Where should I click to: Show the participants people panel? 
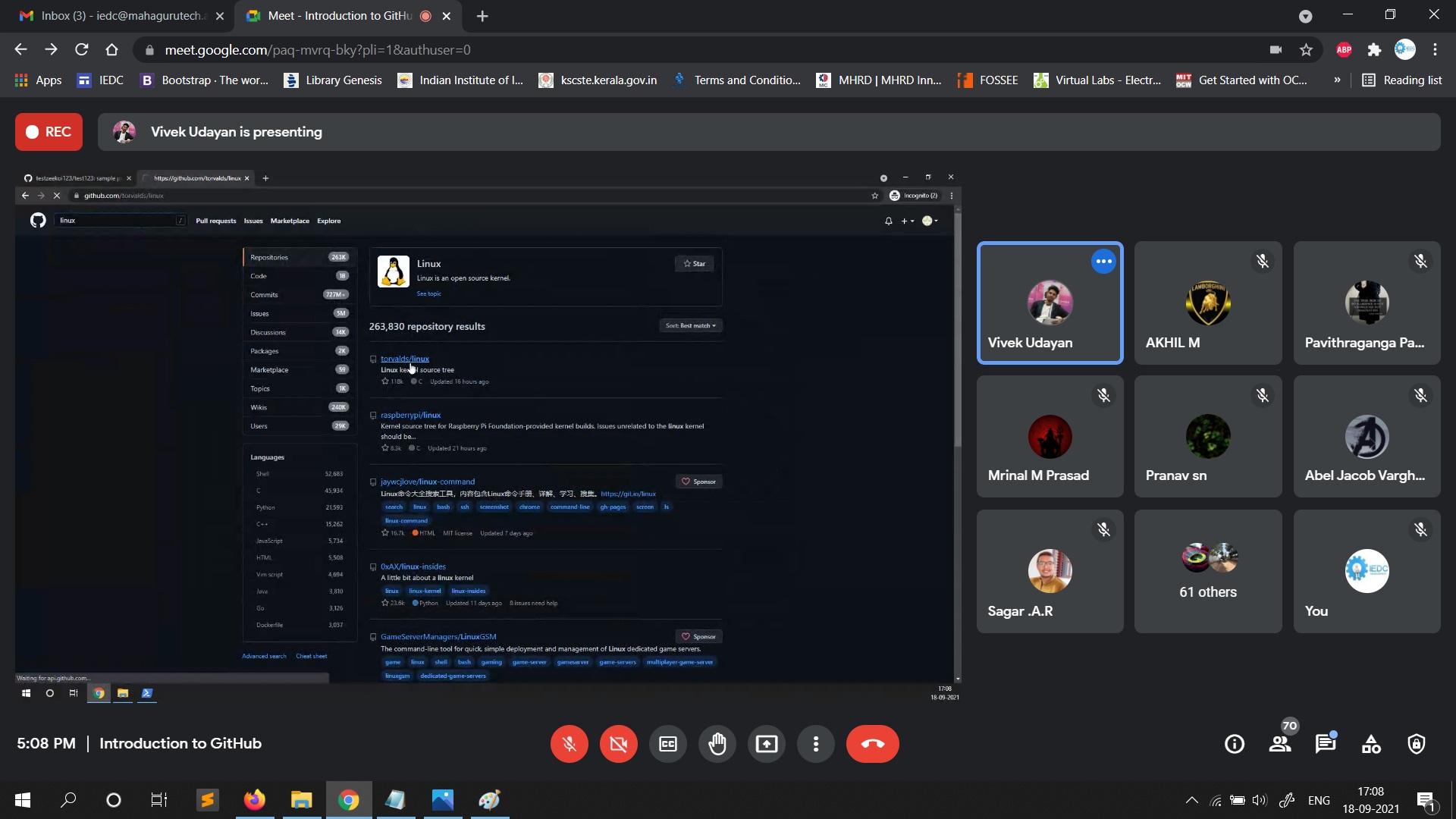1280,744
